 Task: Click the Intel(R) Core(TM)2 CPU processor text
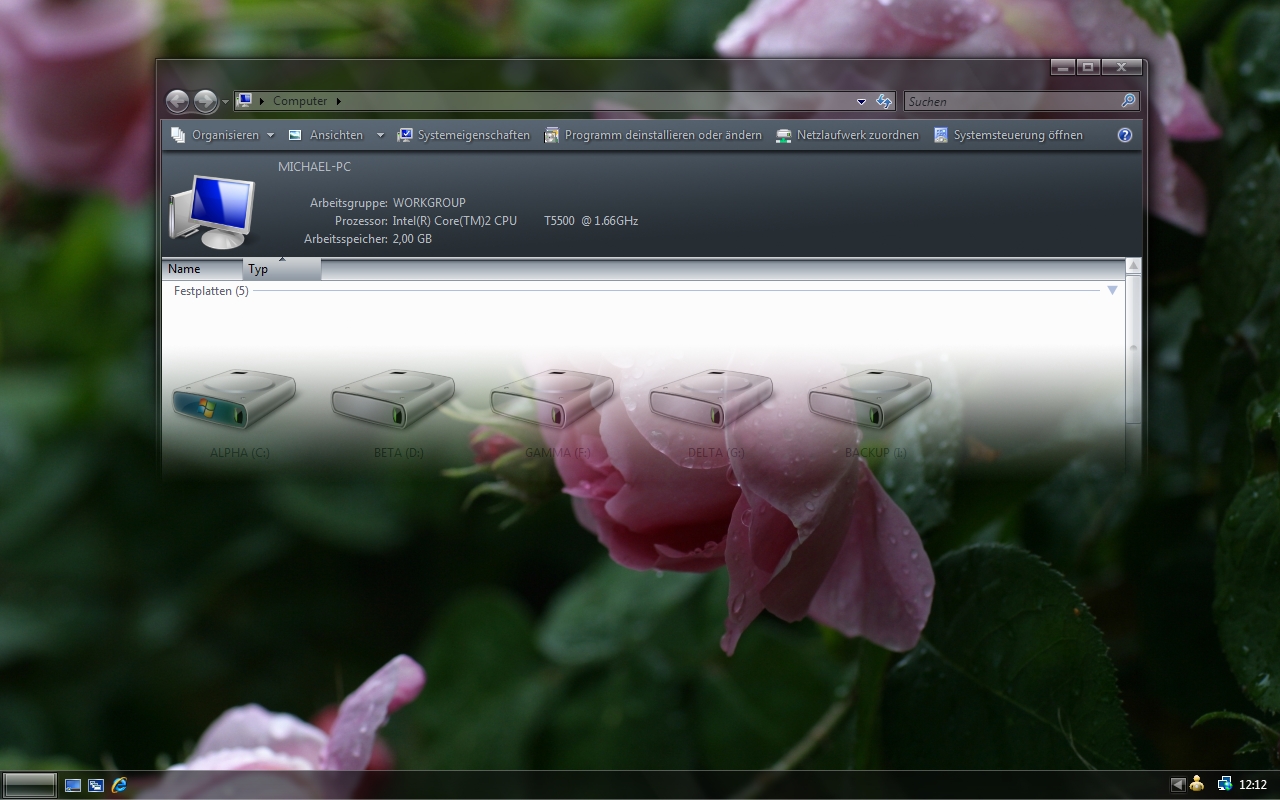click(455, 221)
